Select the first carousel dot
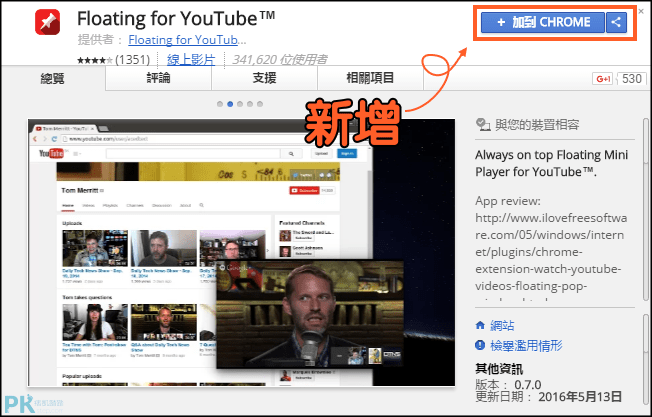Screen dimensions: 652x417 tap(220, 104)
